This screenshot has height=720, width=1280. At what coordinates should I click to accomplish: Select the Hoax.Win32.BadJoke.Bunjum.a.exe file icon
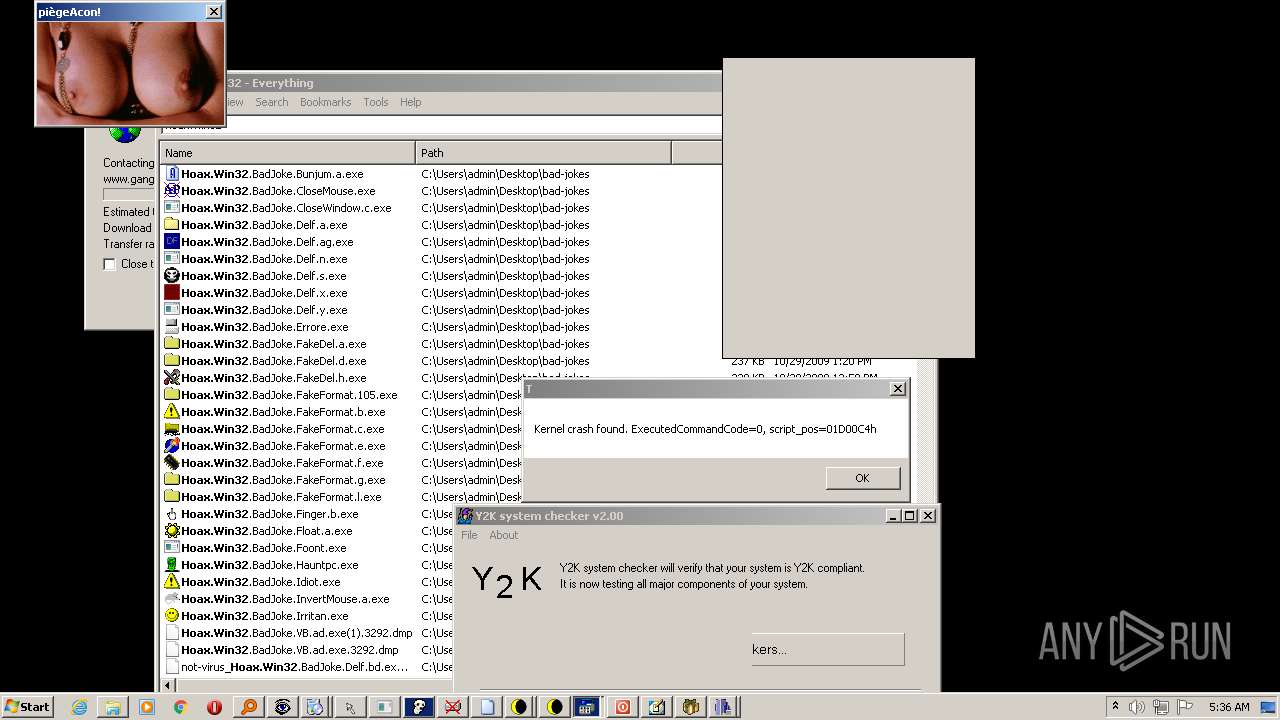pyautogui.click(x=172, y=174)
